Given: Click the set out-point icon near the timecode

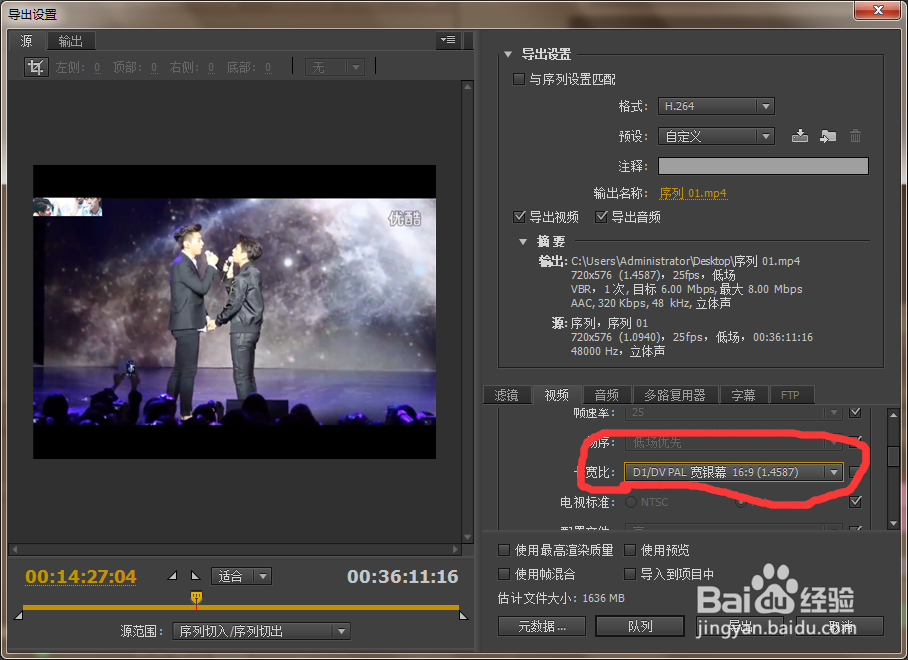Looking at the screenshot, I should coord(197,575).
